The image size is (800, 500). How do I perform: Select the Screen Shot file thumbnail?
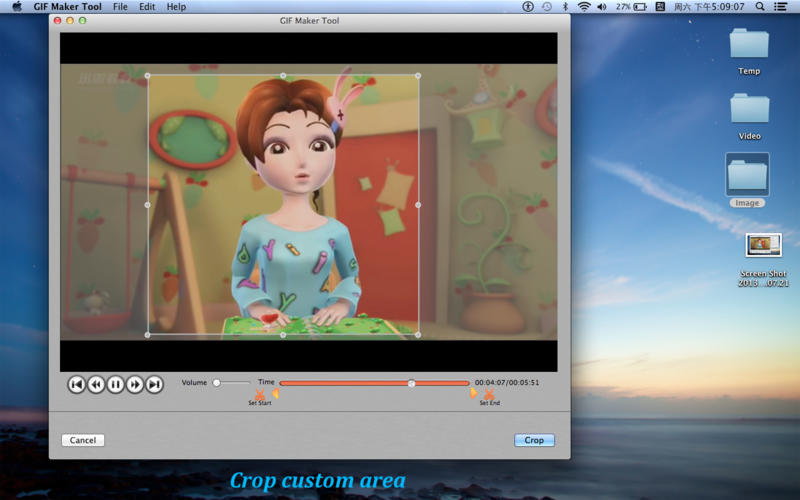[x=763, y=245]
